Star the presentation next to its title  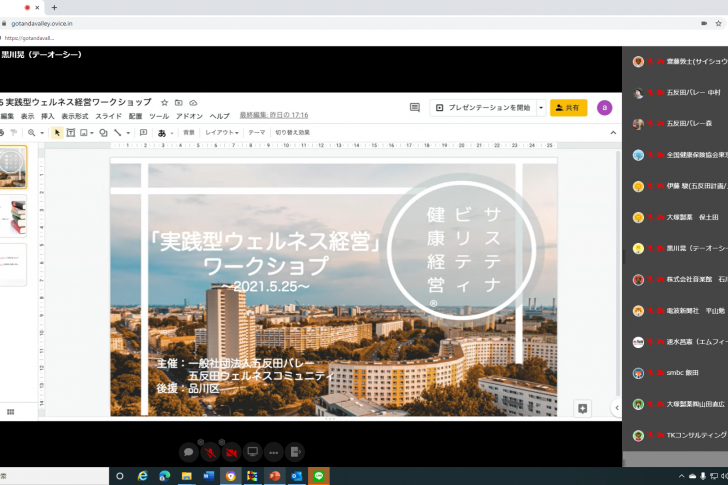[x=165, y=102]
